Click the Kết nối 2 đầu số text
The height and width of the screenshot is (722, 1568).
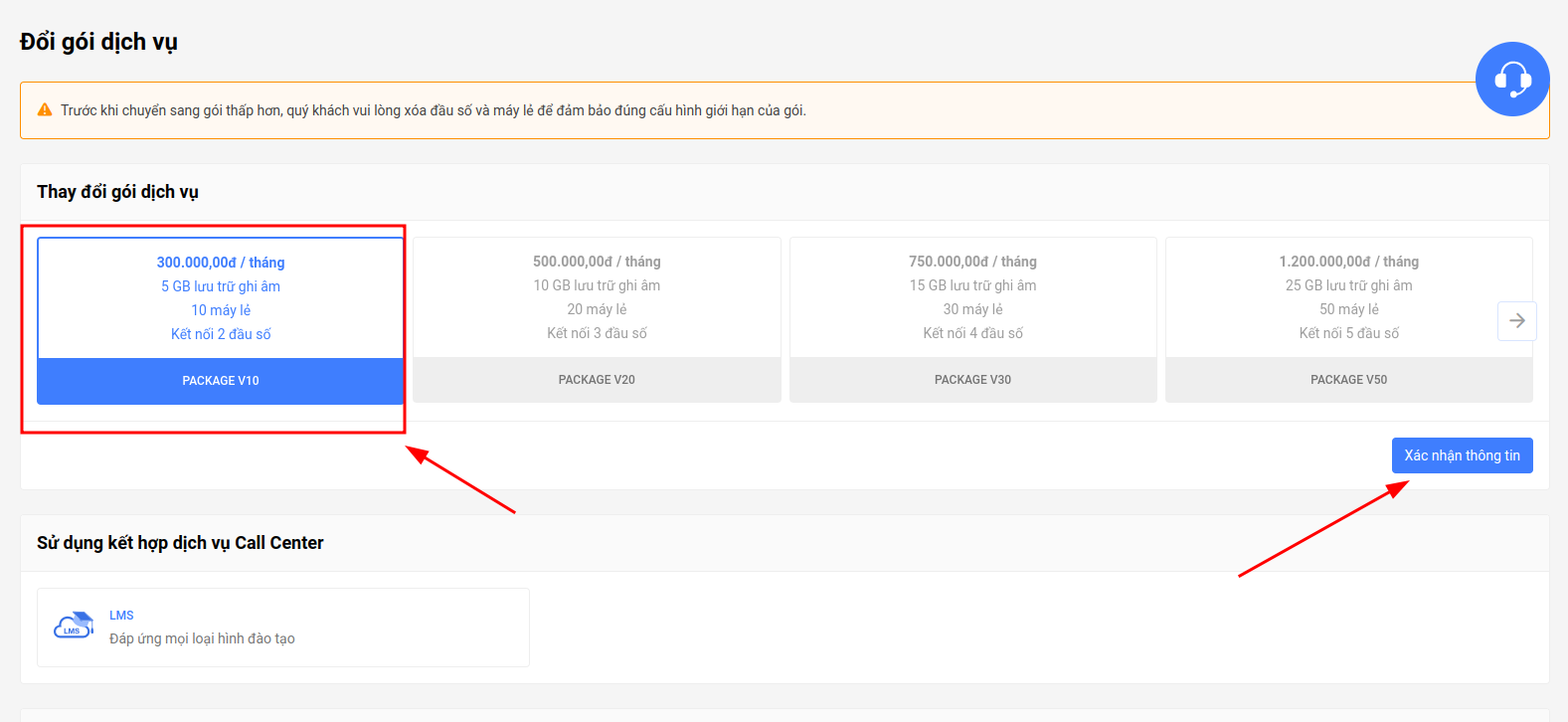221,334
